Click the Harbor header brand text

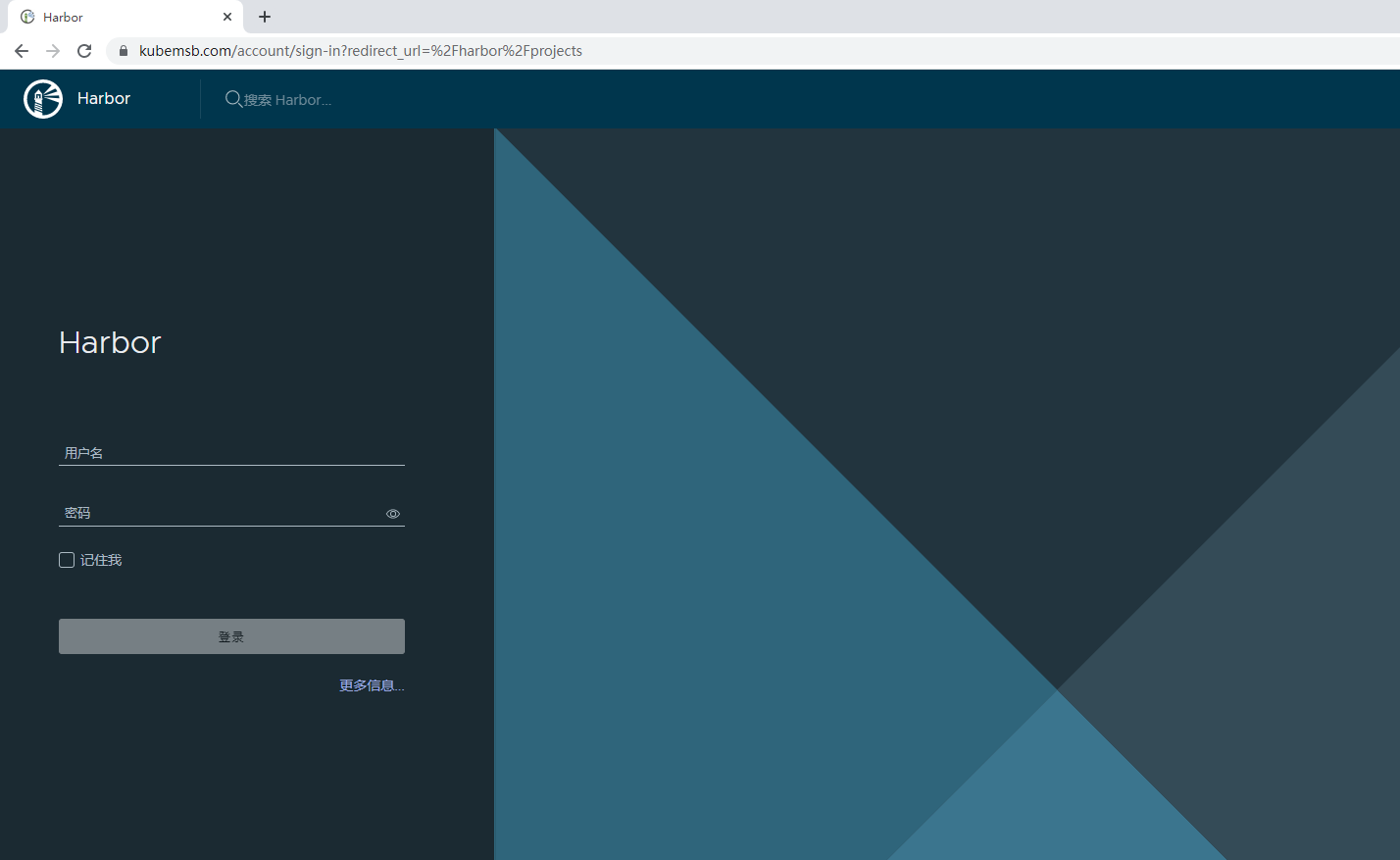[104, 98]
